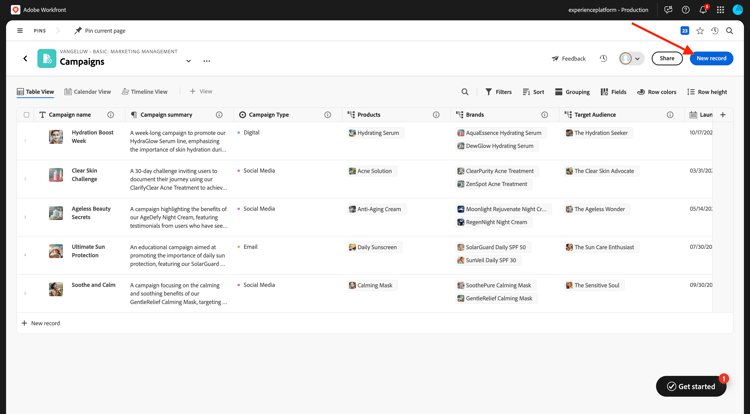Click the SolarGuard Daily SPF 50 brand tag

click(492, 247)
